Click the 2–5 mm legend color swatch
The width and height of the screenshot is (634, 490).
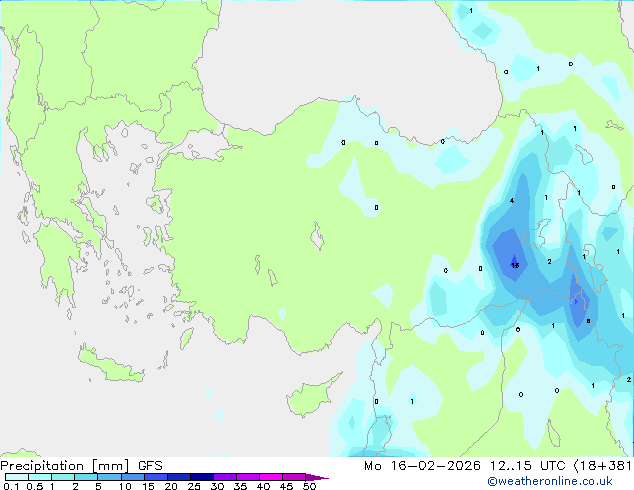[x=86, y=477]
